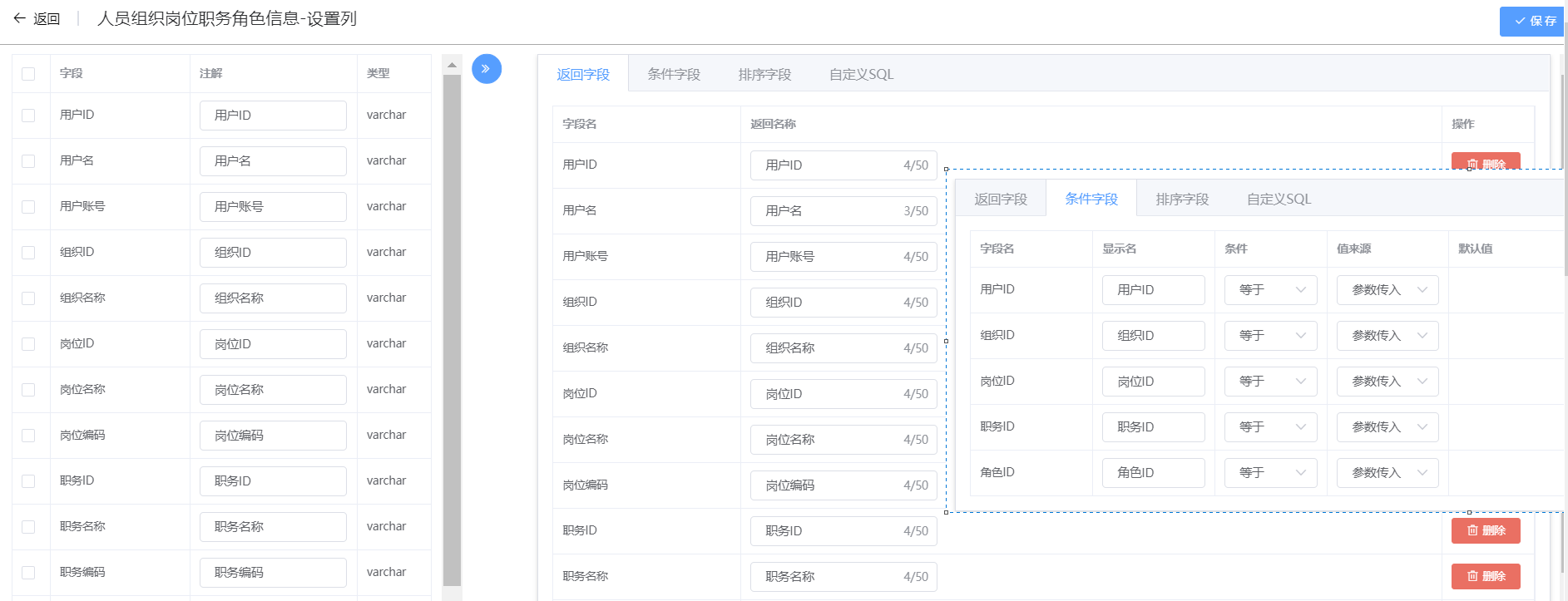Switch to the 排序字段 tab in overlay panel

point(1181,200)
